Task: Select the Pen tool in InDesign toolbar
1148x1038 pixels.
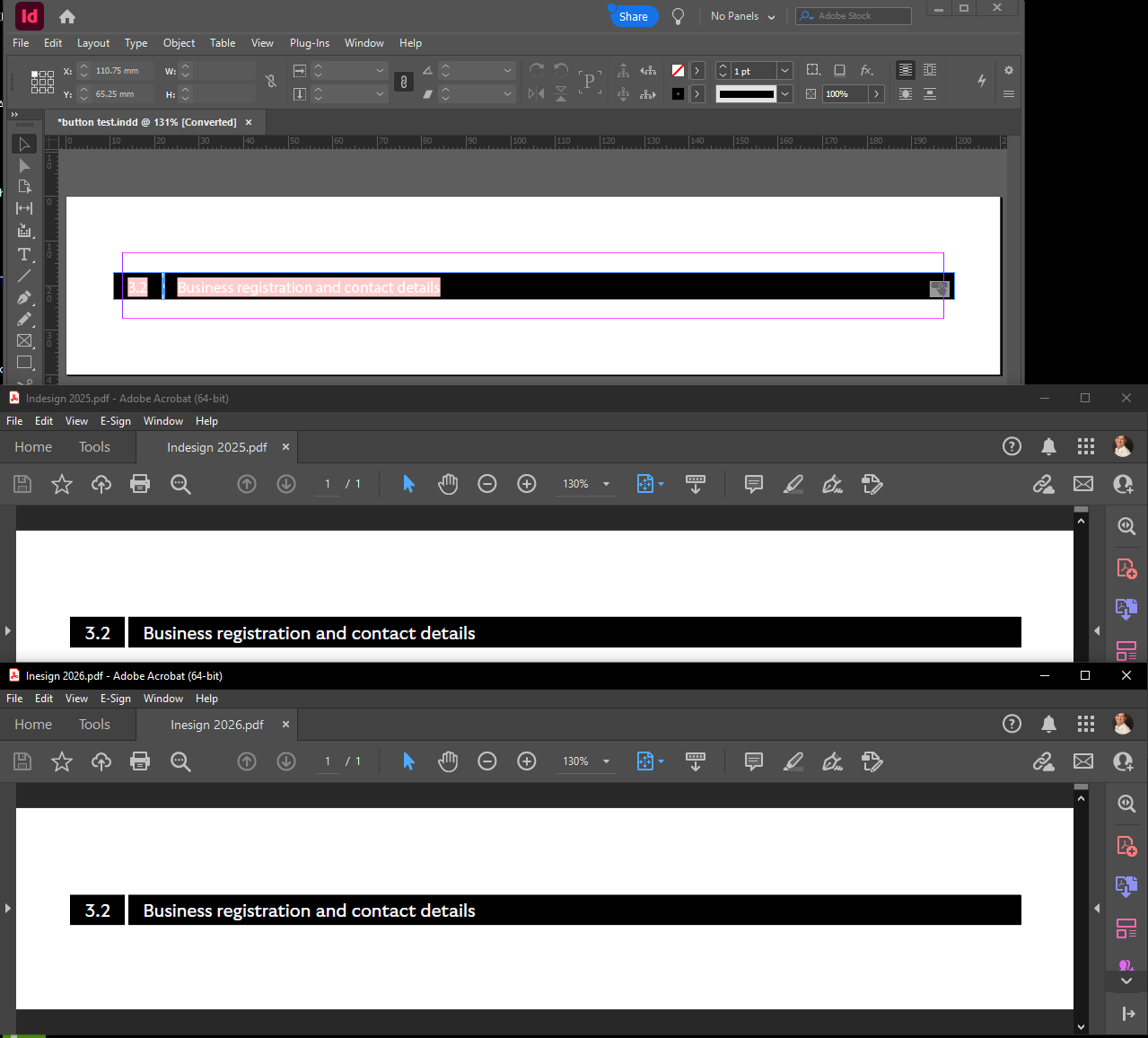Action: pos(24,297)
